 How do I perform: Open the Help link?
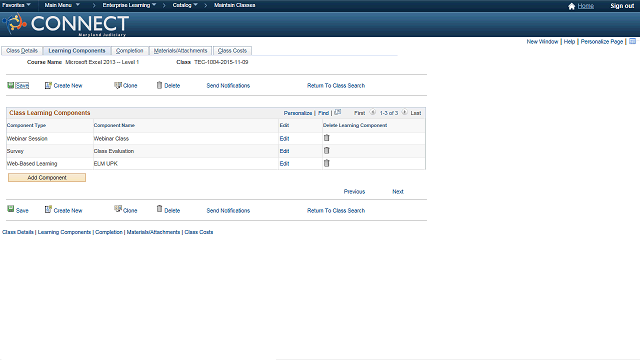click(x=569, y=42)
